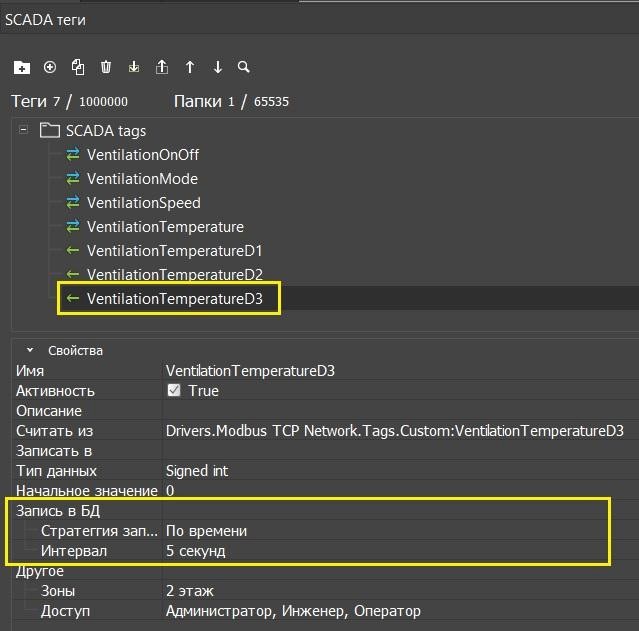Screen dimensions: 639x631
Task: Click the delete trash icon
Action: pos(106,67)
